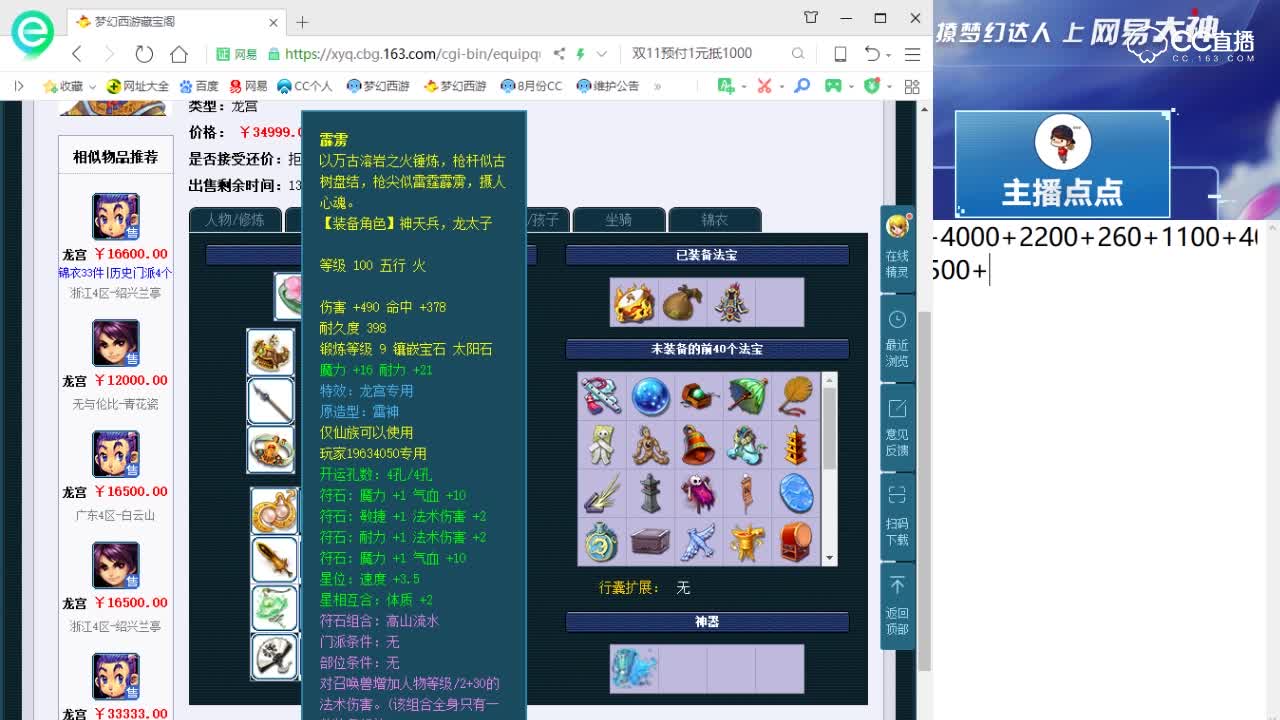Open the 8月份CC bookmark
This screenshot has width=1280, height=720.
click(x=532, y=86)
